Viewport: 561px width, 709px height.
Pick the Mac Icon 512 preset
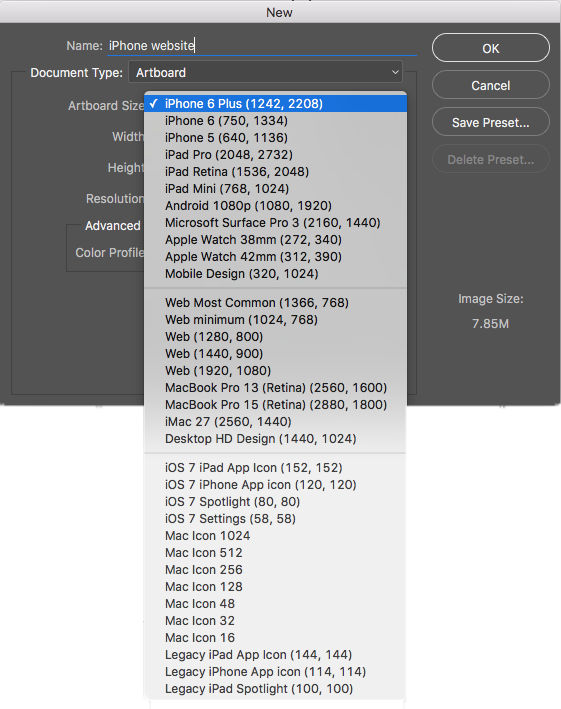tap(275, 553)
